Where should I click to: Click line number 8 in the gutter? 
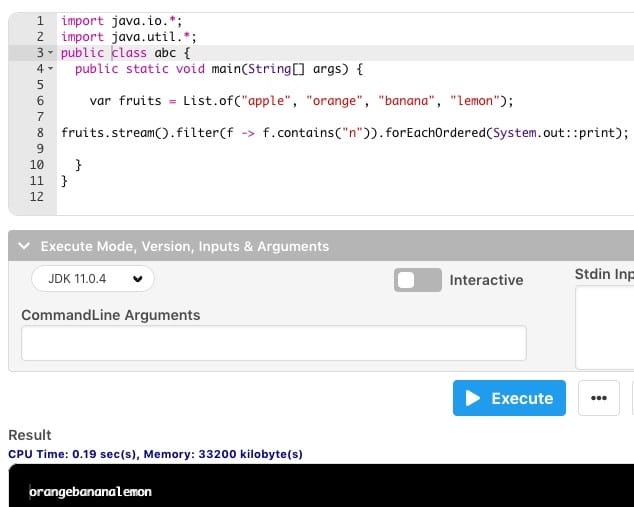pyautogui.click(x=39, y=133)
